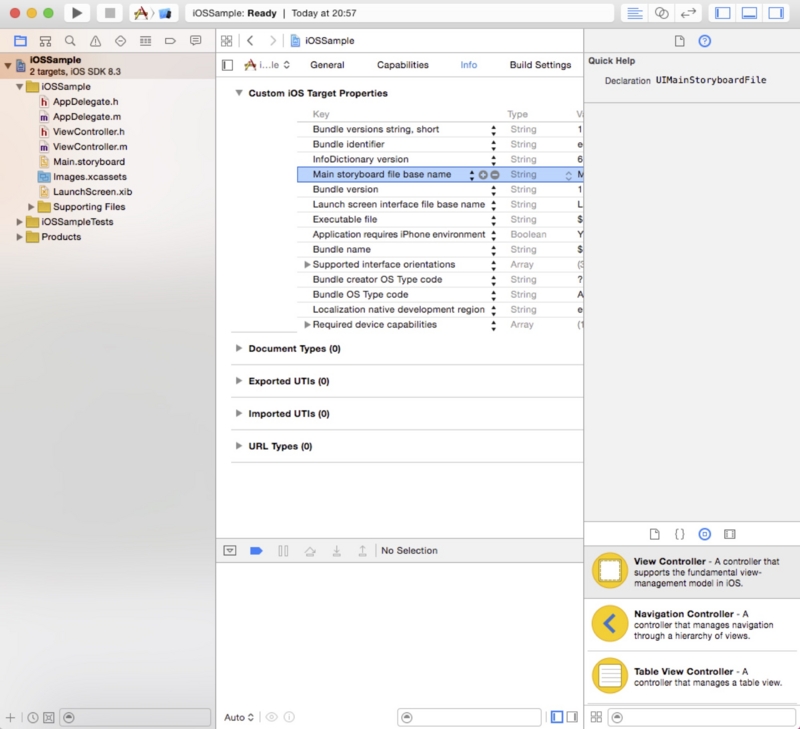Open the Auto variables scope popup
This screenshot has height=729, width=800.
[239, 717]
